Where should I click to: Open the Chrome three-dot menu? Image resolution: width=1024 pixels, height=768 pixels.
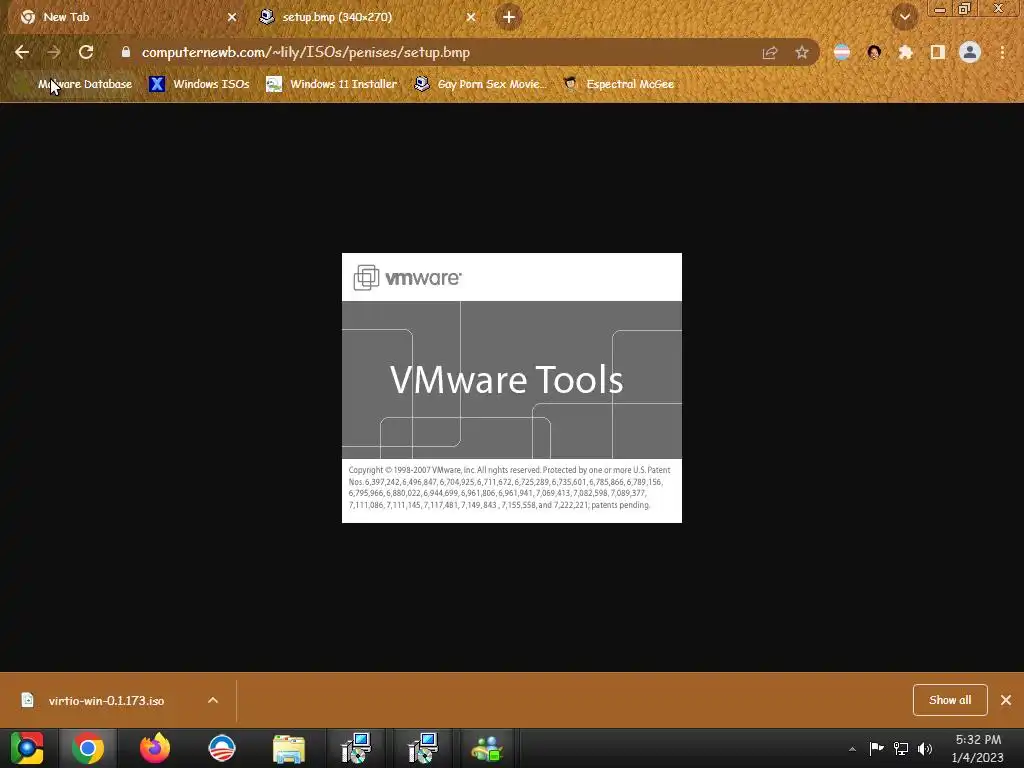1002,52
